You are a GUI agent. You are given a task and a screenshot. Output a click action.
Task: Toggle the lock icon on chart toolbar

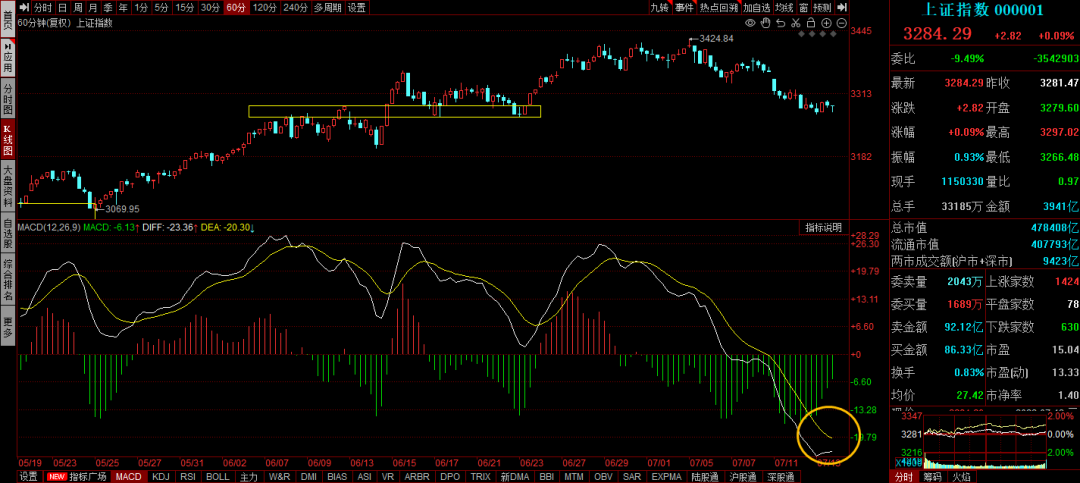[x=811, y=21]
